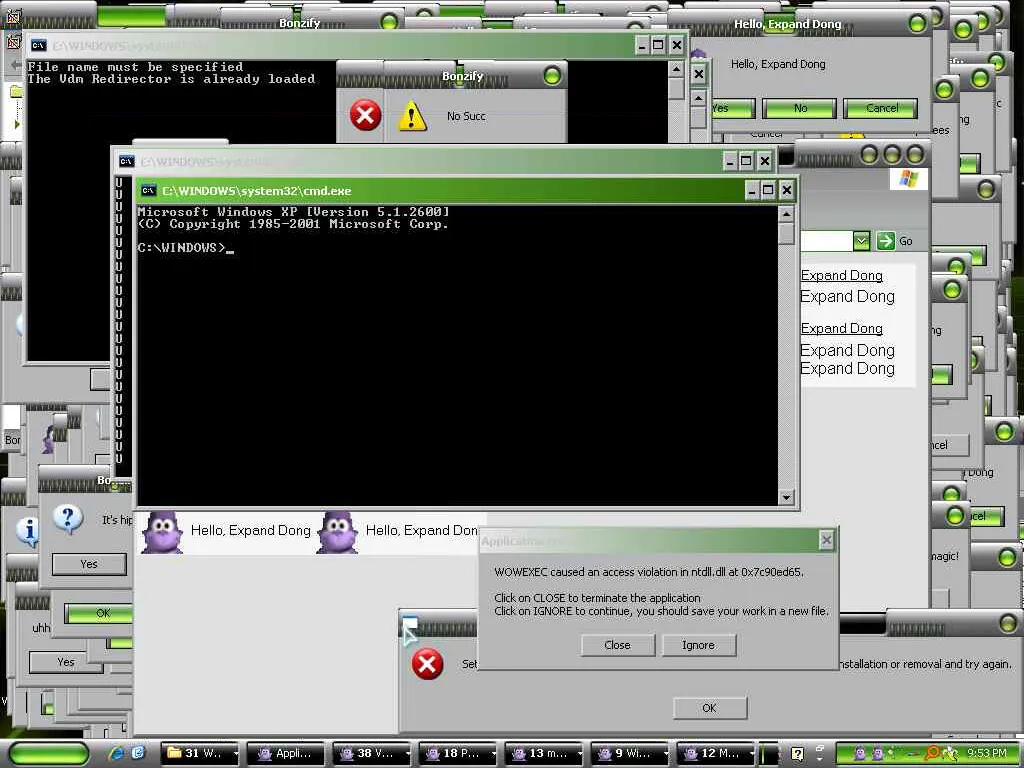Open the 31 W... folder taskbar group
This screenshot has height=768, width=1024.
tap(199, 753)
